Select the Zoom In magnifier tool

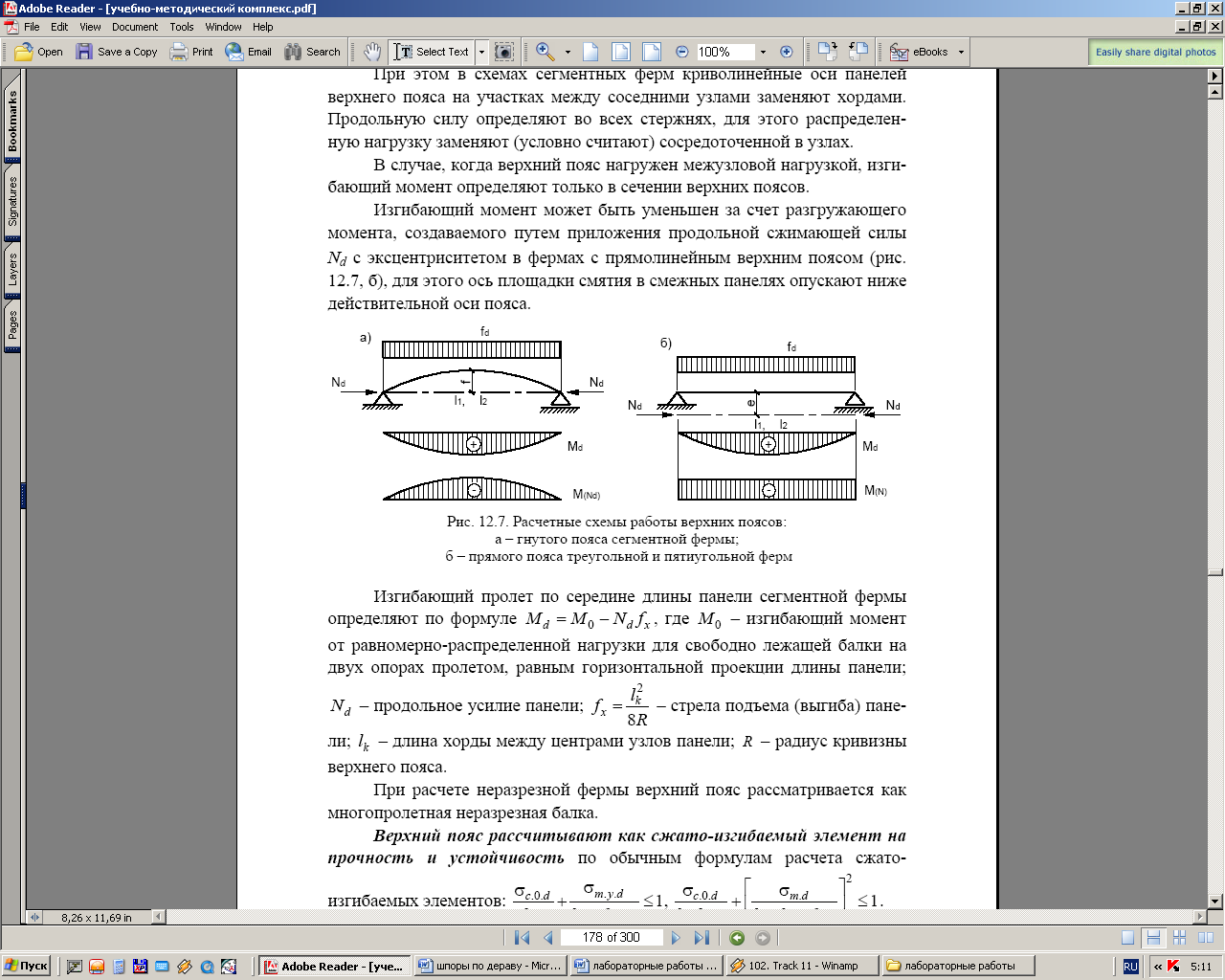click(x=546, y=52)
